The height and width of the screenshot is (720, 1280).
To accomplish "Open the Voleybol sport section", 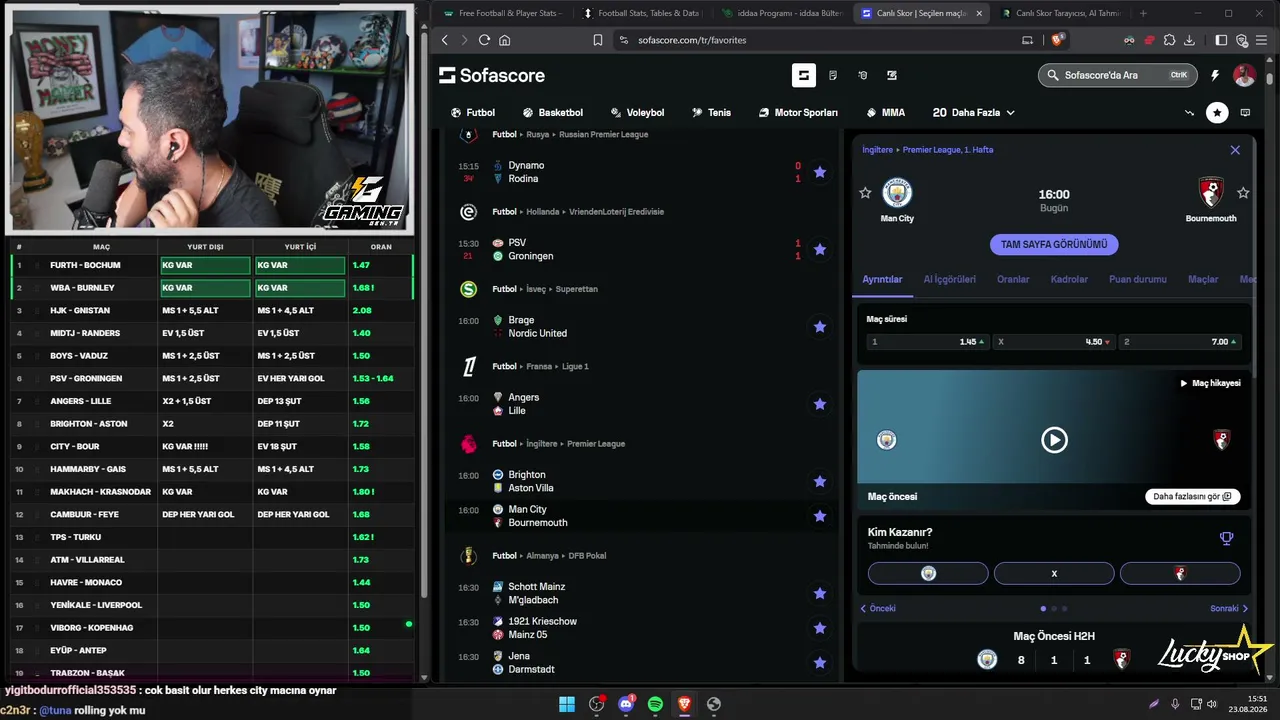I will (637, 113).
